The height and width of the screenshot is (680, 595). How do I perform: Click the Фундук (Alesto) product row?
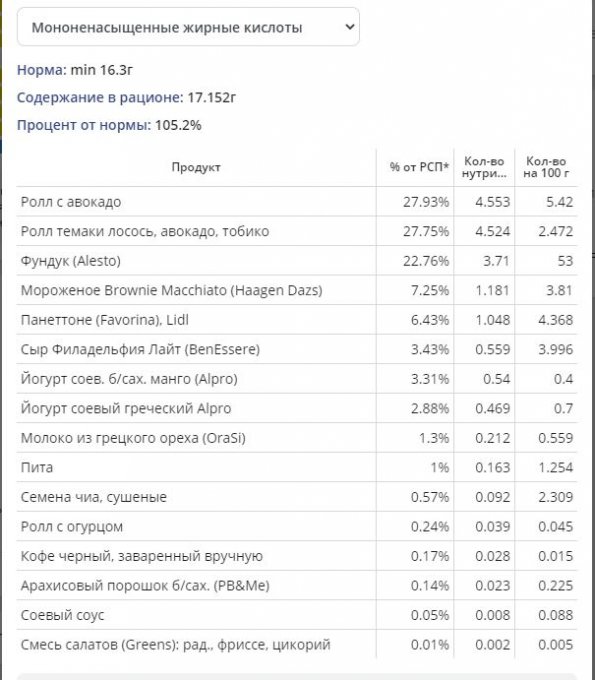[x=297, y=261]
